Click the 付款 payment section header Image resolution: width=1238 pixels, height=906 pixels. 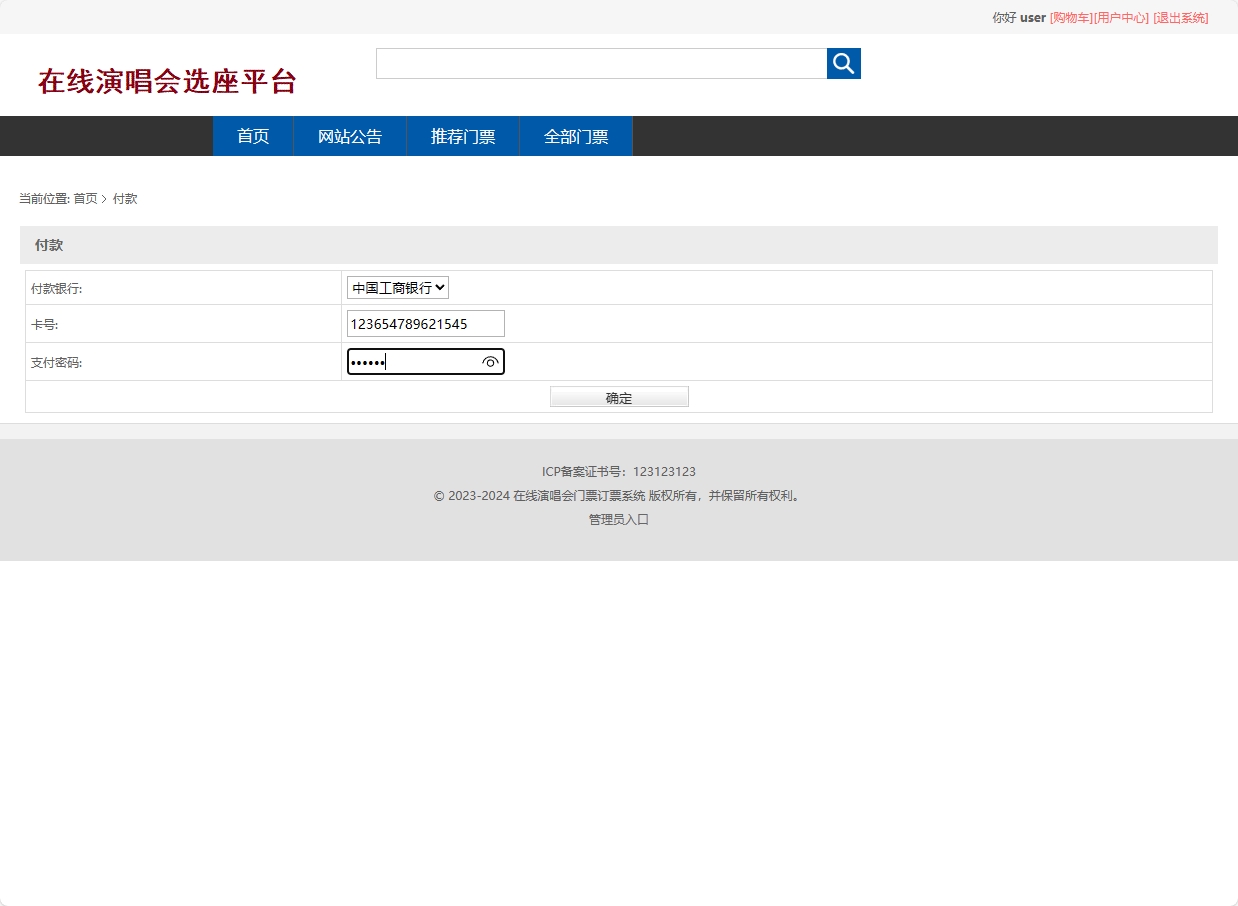[x=48, y=244]
